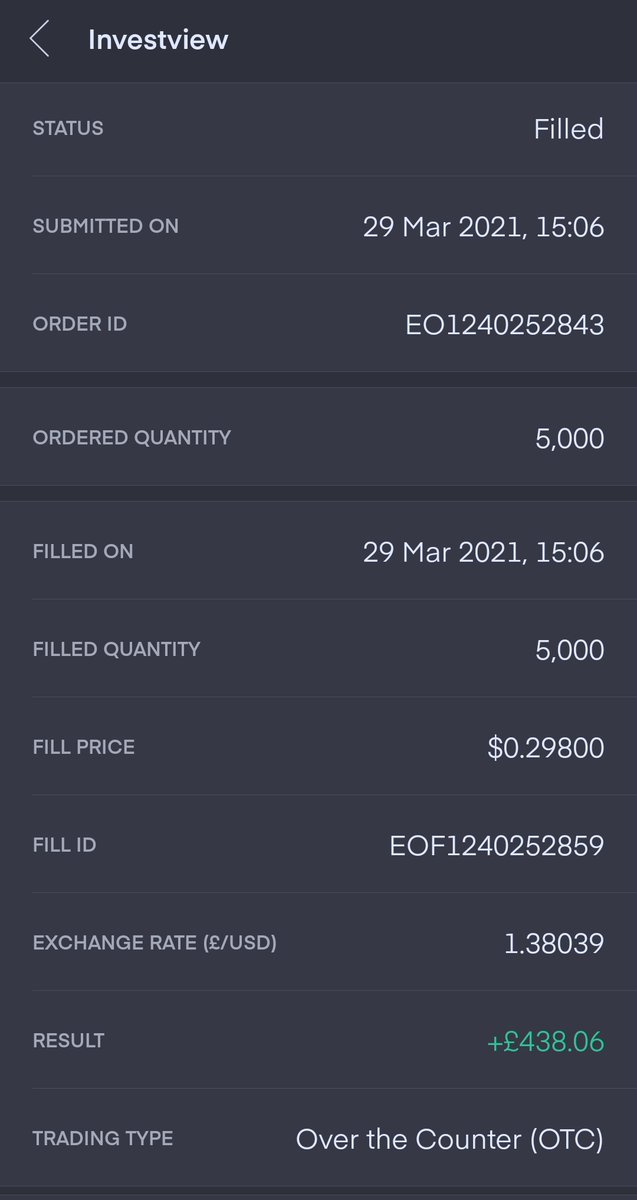637x1200 pixels.
Task: Tap the back arrow icon
Action: point(39,39)
